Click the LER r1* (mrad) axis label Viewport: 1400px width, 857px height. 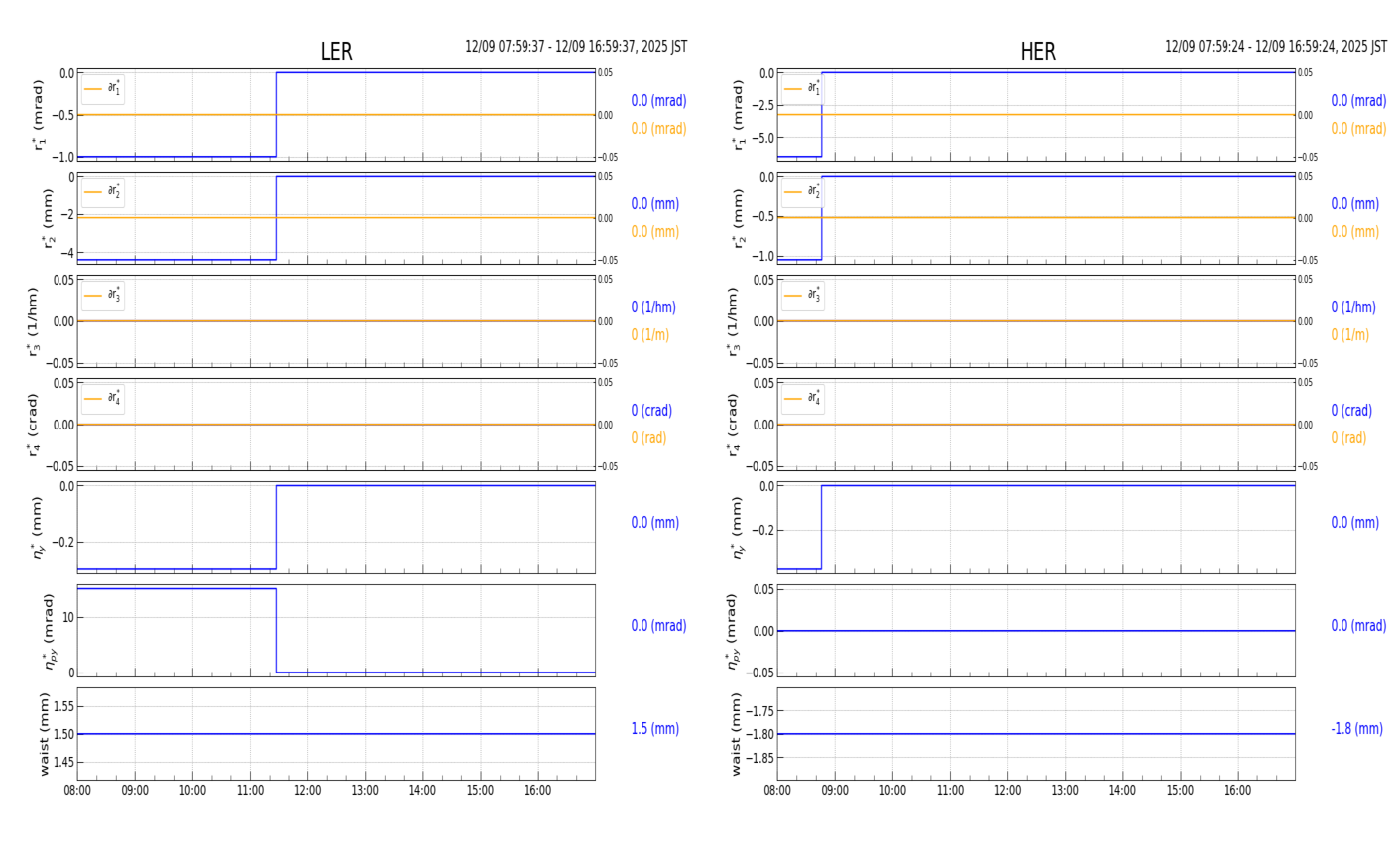click(x=39, y=115)
